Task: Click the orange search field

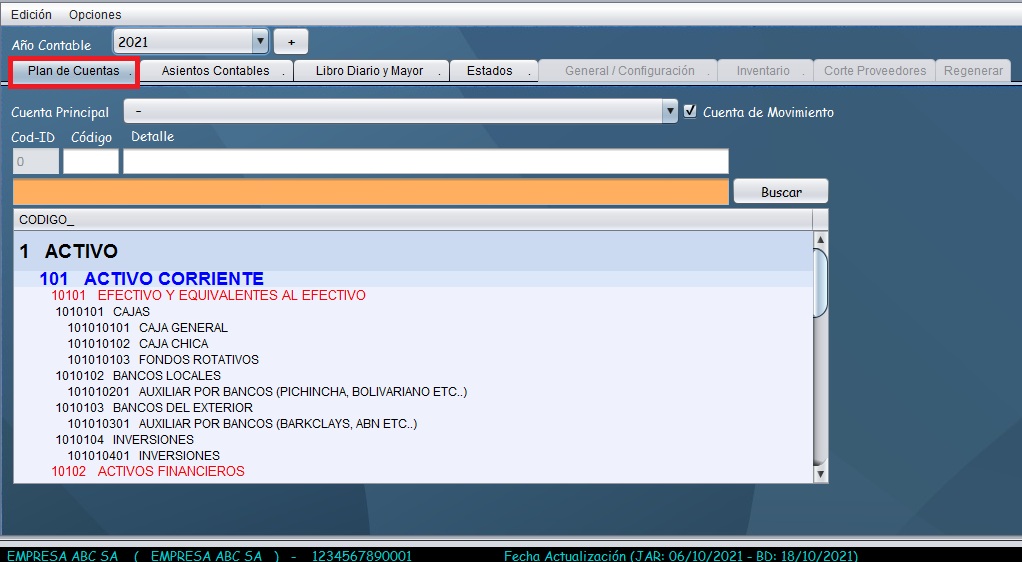Action: [x=370, y=192]
